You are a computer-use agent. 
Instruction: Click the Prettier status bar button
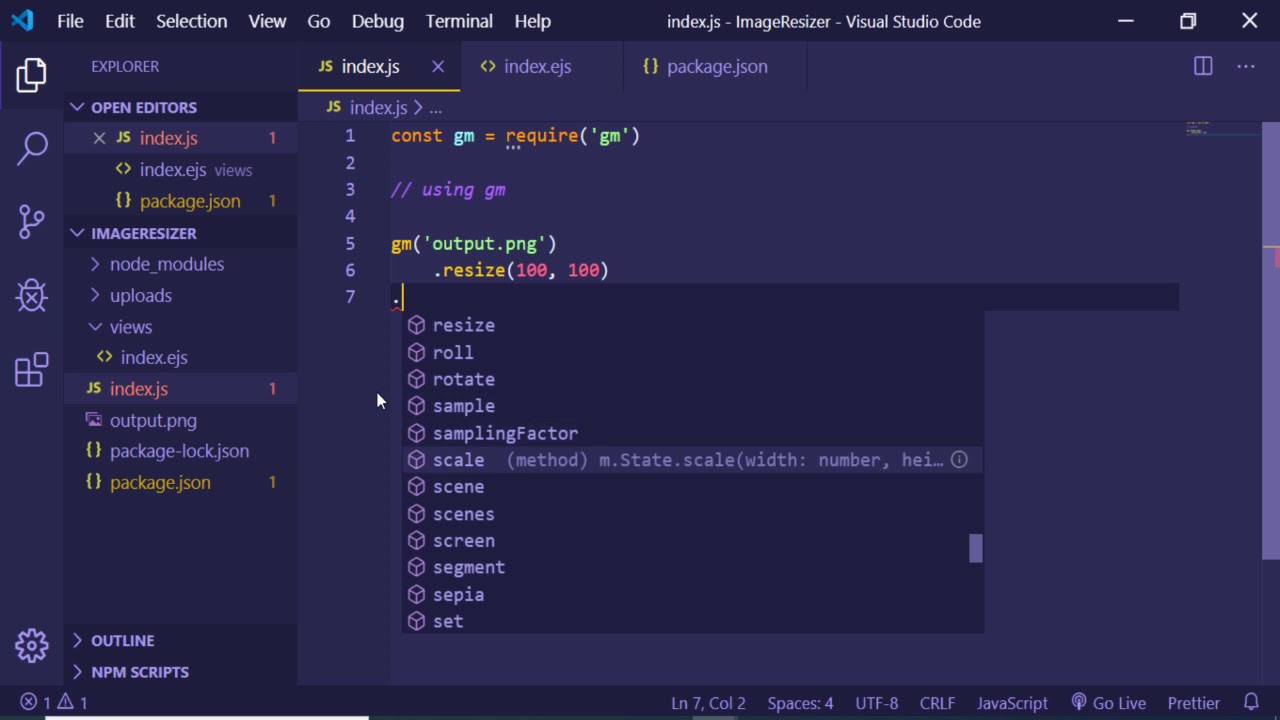click(1193, 703)
